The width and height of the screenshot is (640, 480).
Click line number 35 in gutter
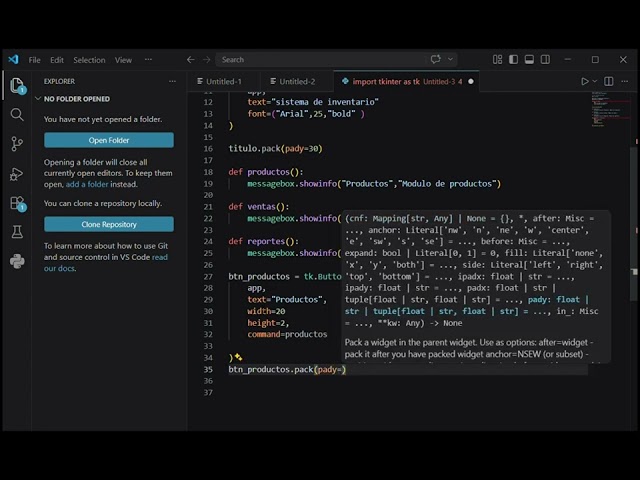click(208, 369)
